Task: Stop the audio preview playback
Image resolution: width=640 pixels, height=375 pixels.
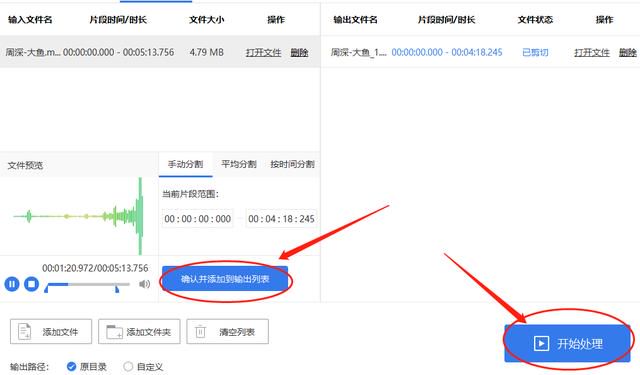Action: coord(31,284)
